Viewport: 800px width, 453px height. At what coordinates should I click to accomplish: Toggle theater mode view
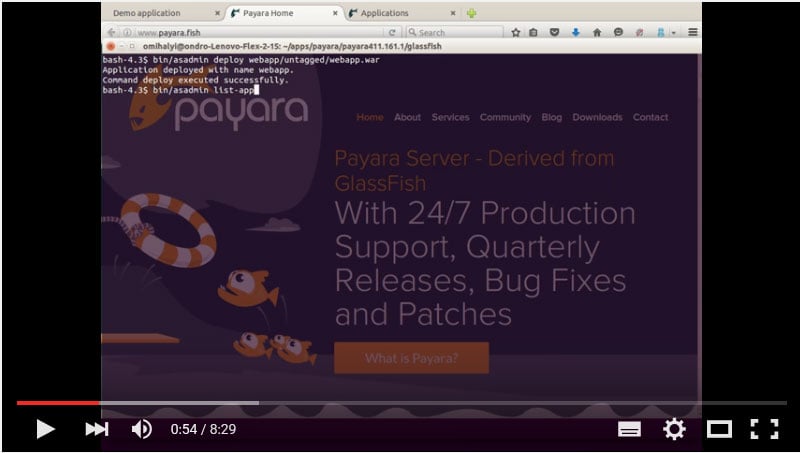tap(719, 429)
